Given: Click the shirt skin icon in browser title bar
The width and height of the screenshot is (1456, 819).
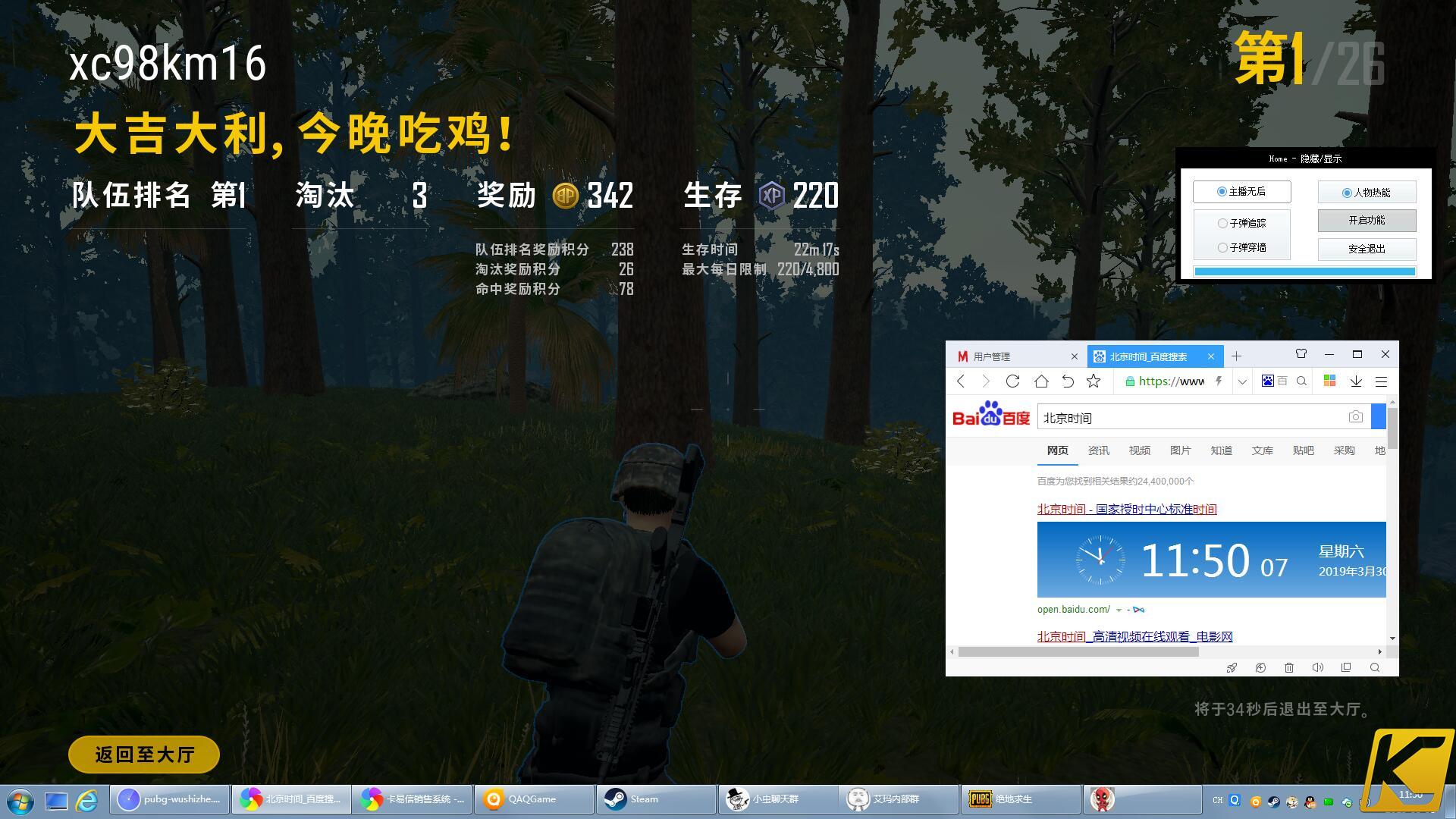Looking at the screenshot, I should 1301,354.
